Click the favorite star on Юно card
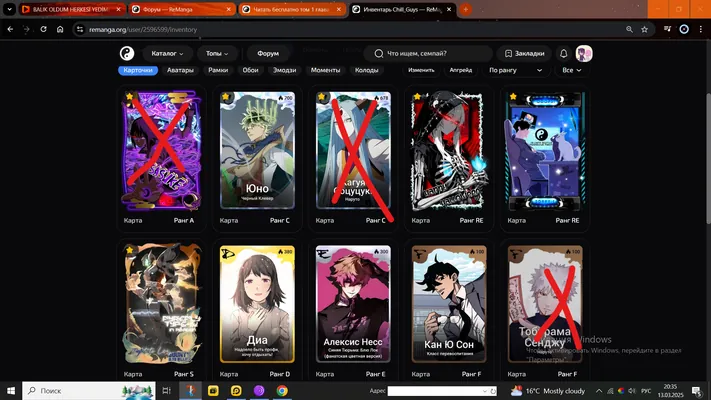Viewport: 711px width, 400px height. [226, 97]
